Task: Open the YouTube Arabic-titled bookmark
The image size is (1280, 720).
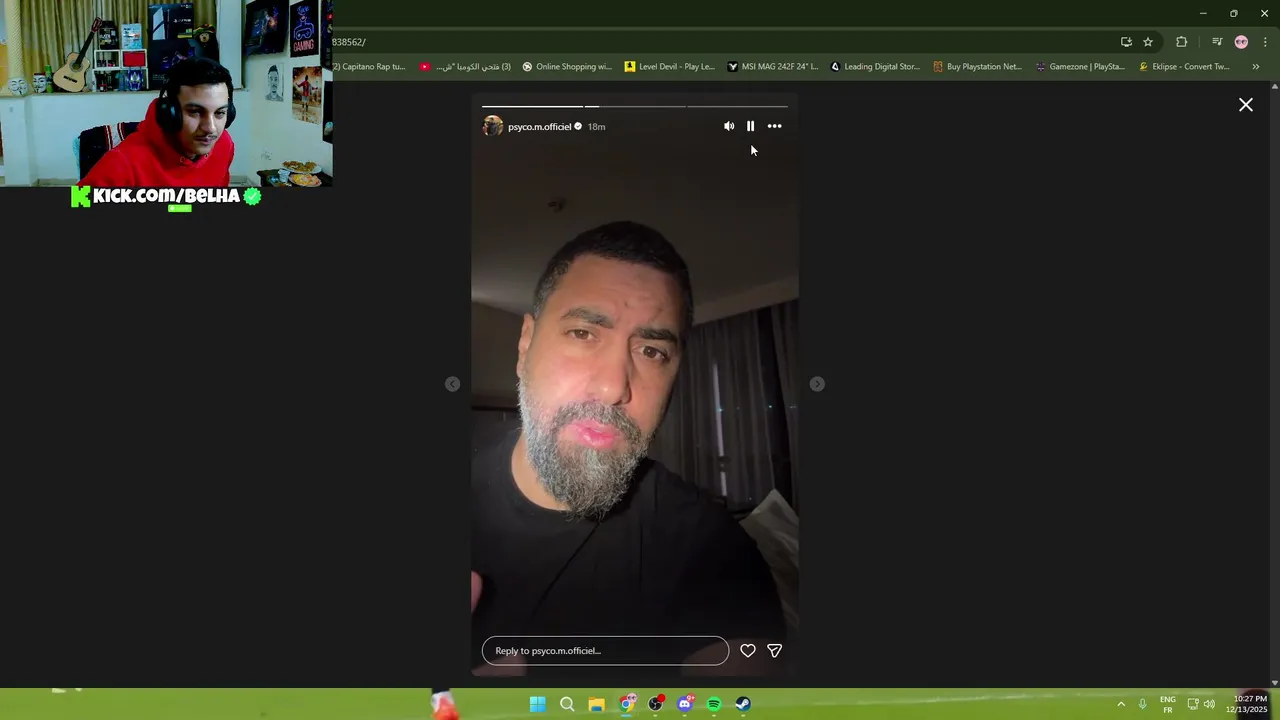Action: click(x=465, y=67)
